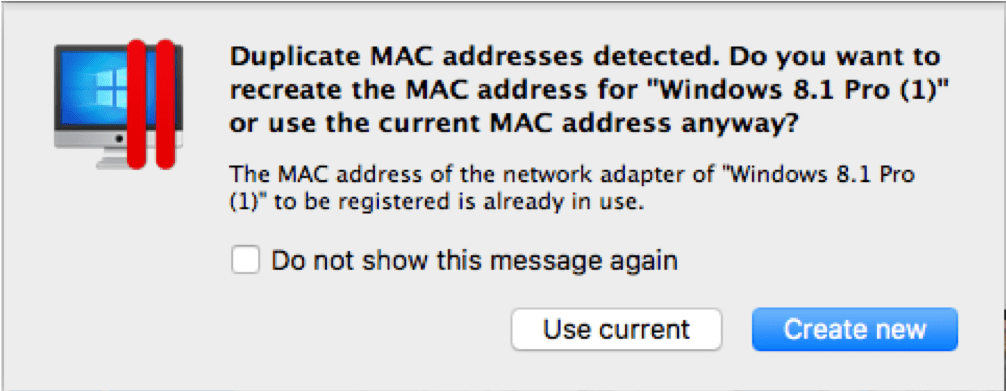This screenshot has height=391, width=1006.
Task: Choose Use current to keep the MAC address
Action: coord(617,329)
